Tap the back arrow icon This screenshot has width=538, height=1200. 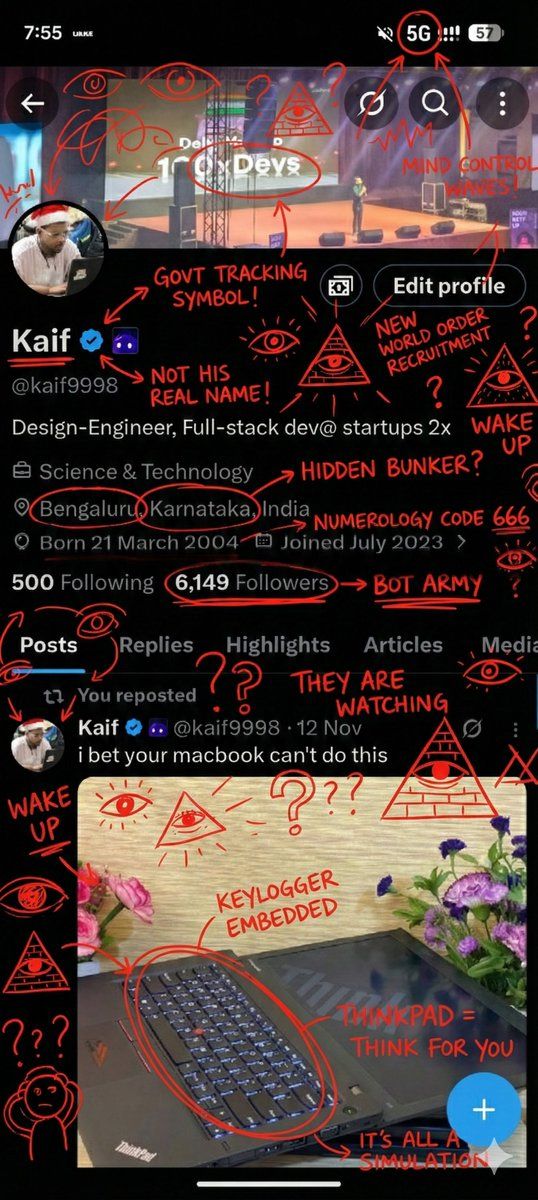pyautogui.click(x=33, y=103)
